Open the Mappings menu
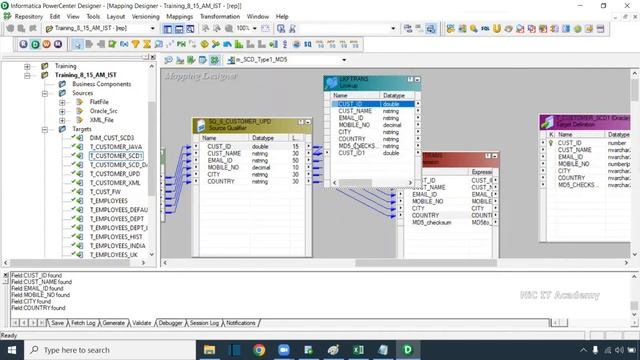 pos(180,16)
